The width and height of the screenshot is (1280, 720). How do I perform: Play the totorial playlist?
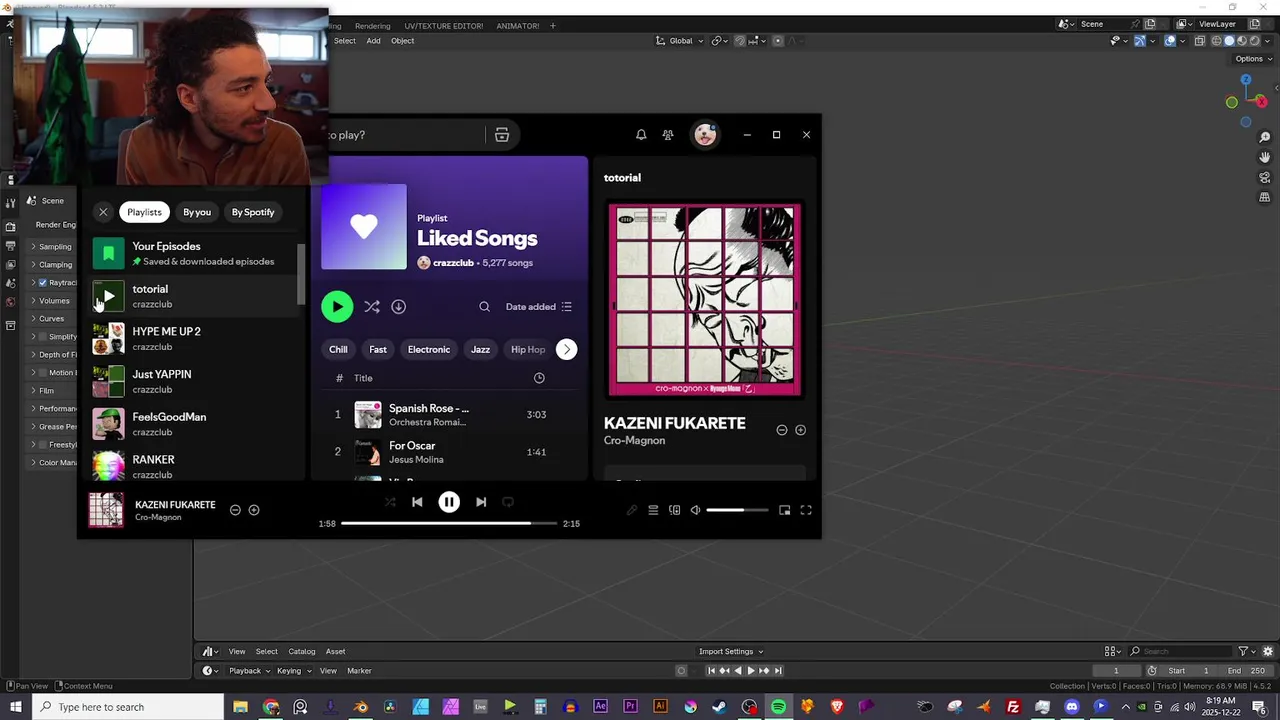108,296
